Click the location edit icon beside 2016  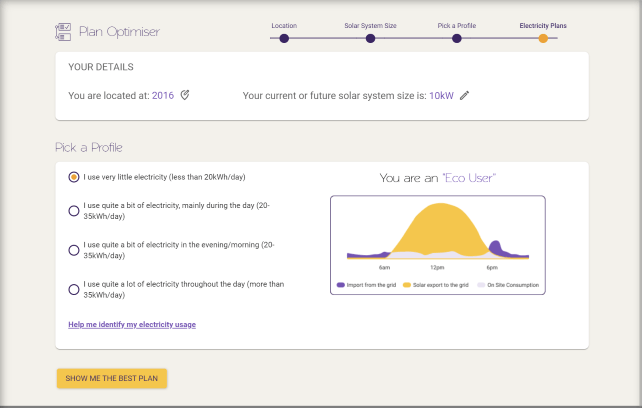coord(185,95)
